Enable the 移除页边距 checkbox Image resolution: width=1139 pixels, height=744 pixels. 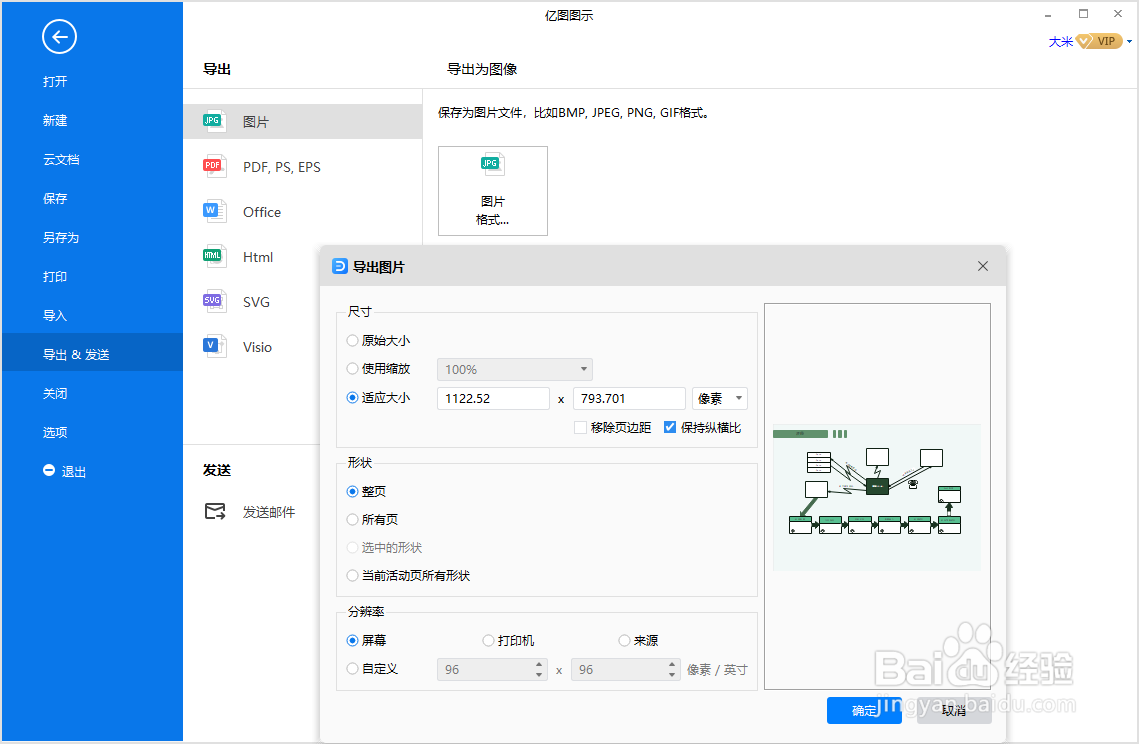[579, 427]
